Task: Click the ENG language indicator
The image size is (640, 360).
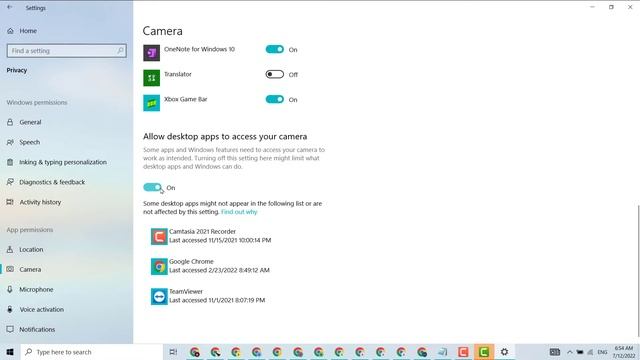Action: click(602, 352)
